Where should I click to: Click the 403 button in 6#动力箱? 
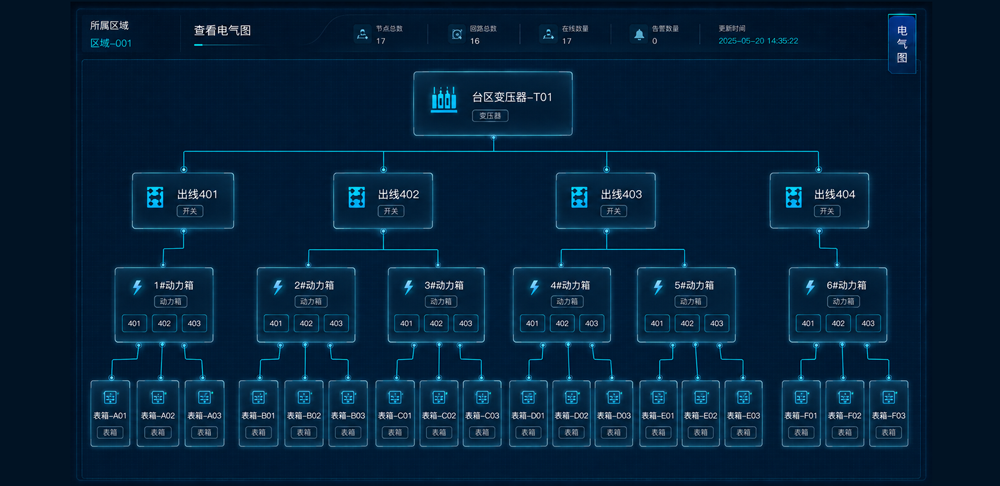pyautogui.click(x=868, y=323)
